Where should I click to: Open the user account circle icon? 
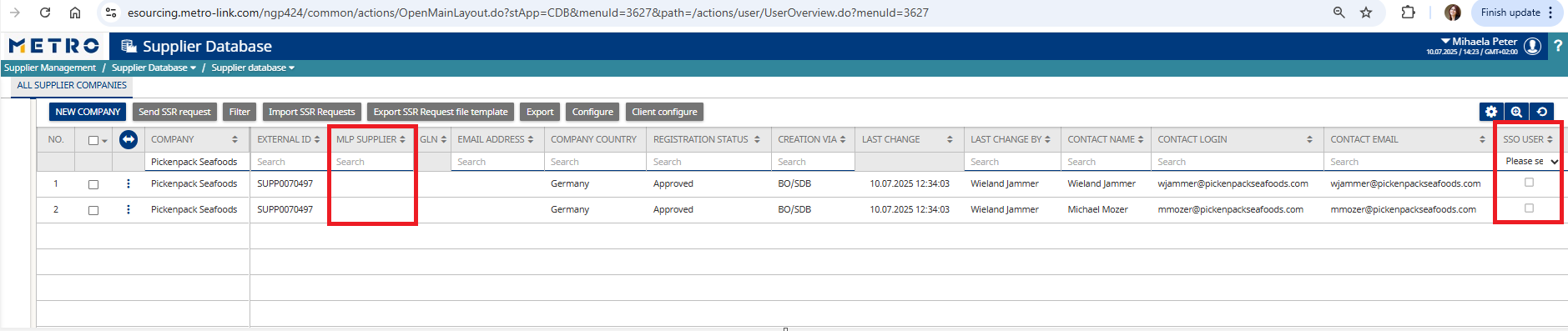(x=1532, y=47)
